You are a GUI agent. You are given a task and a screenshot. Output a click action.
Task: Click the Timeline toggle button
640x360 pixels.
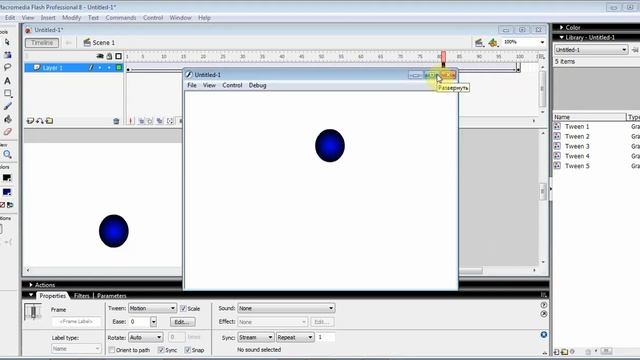[42, 42]
